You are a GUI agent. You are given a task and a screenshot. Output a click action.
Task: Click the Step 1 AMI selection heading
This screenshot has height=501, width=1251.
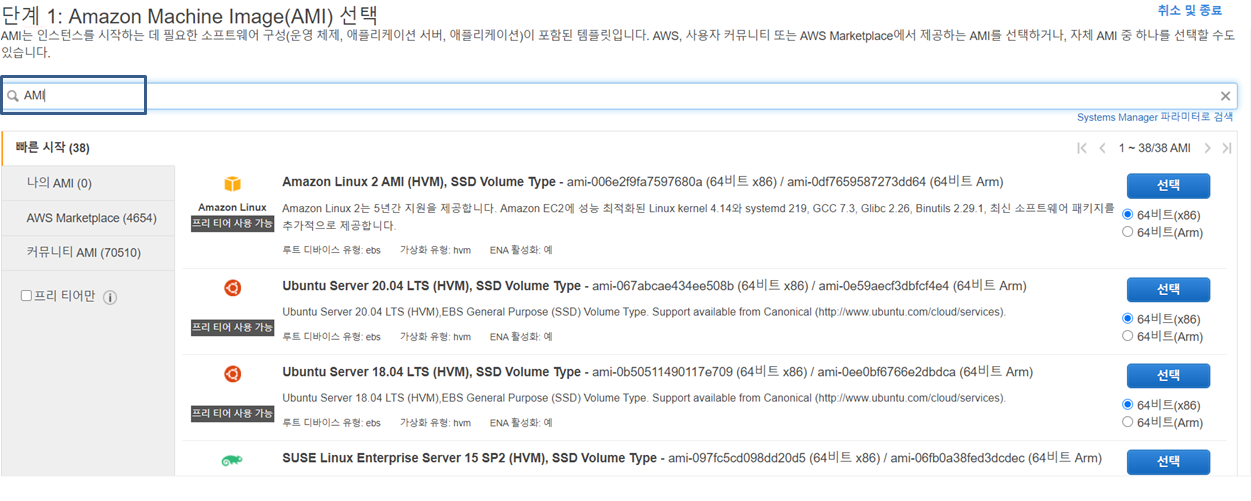tap(190, 14)
